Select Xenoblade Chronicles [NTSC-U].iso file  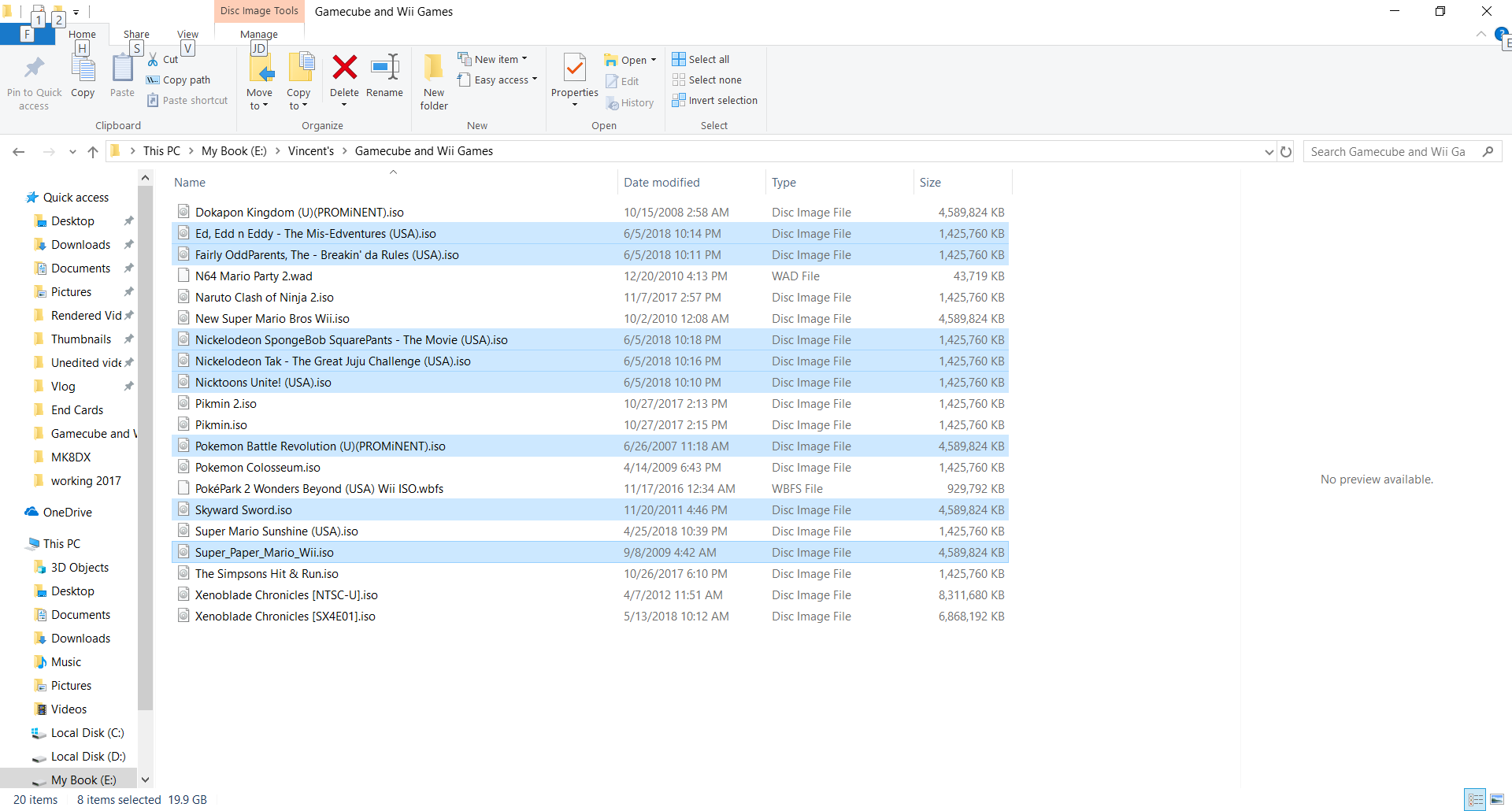(x=590, y=595)
